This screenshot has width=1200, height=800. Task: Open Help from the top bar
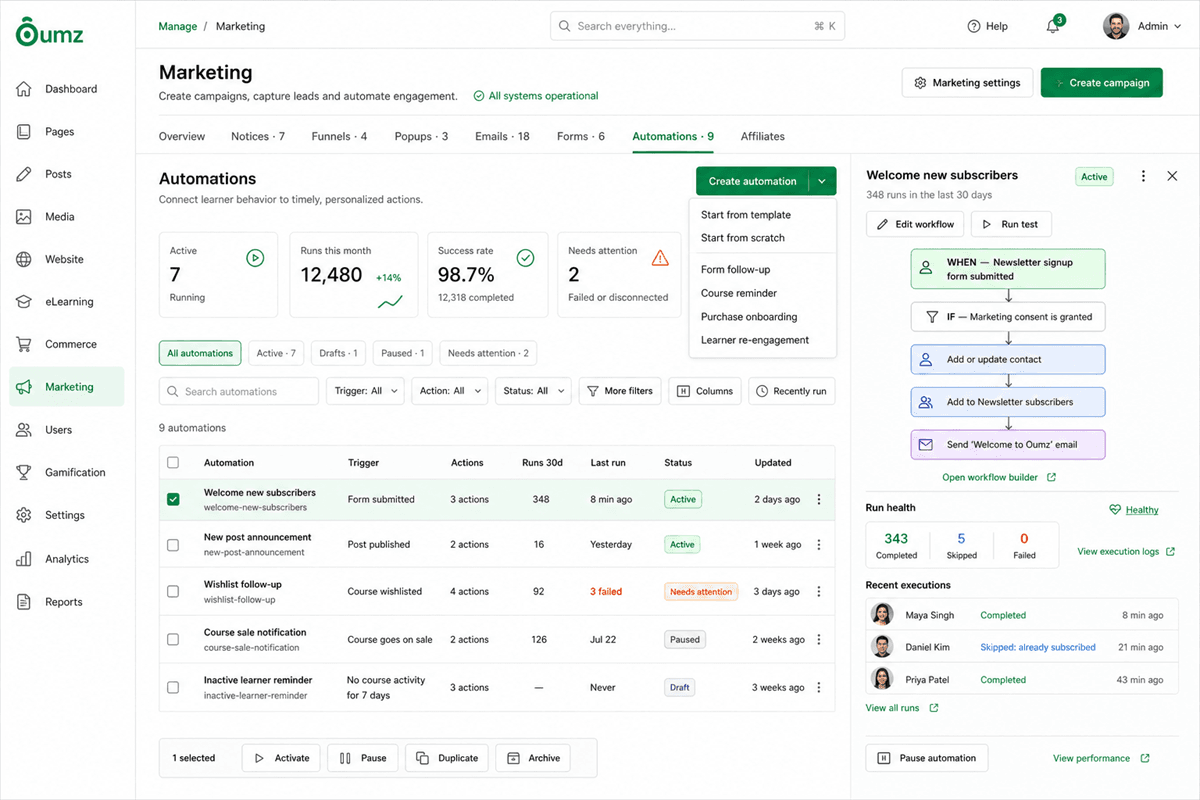click(x=988, y=26)
